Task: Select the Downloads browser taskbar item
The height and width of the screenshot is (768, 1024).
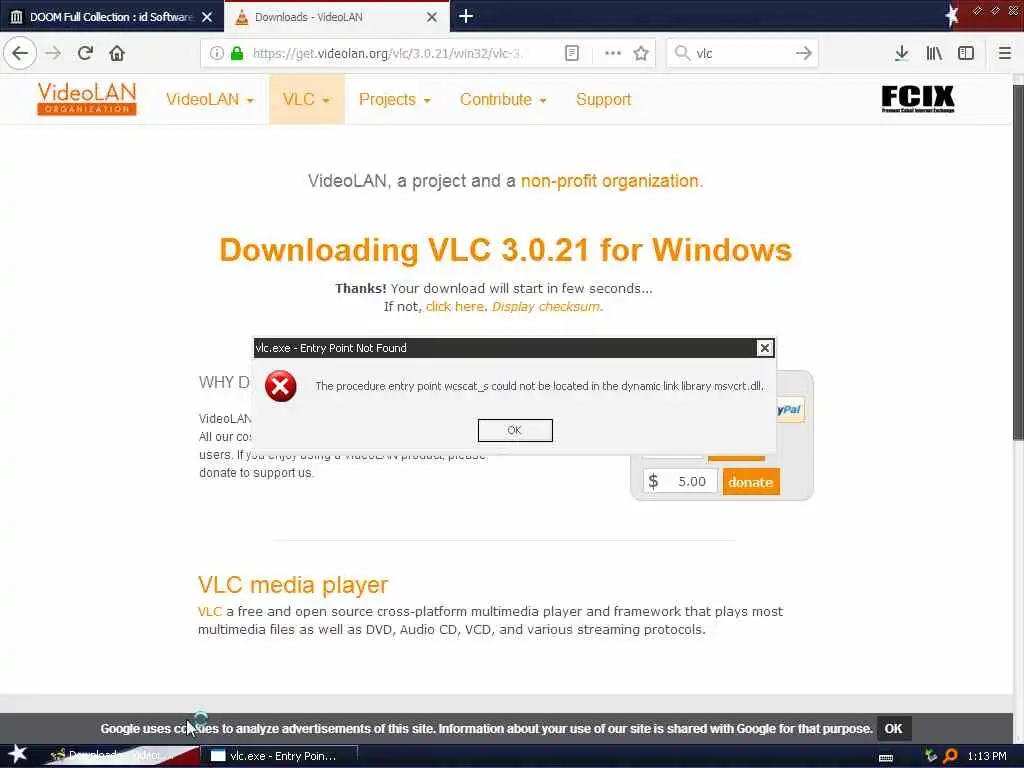Action: (x=123, y=756)
